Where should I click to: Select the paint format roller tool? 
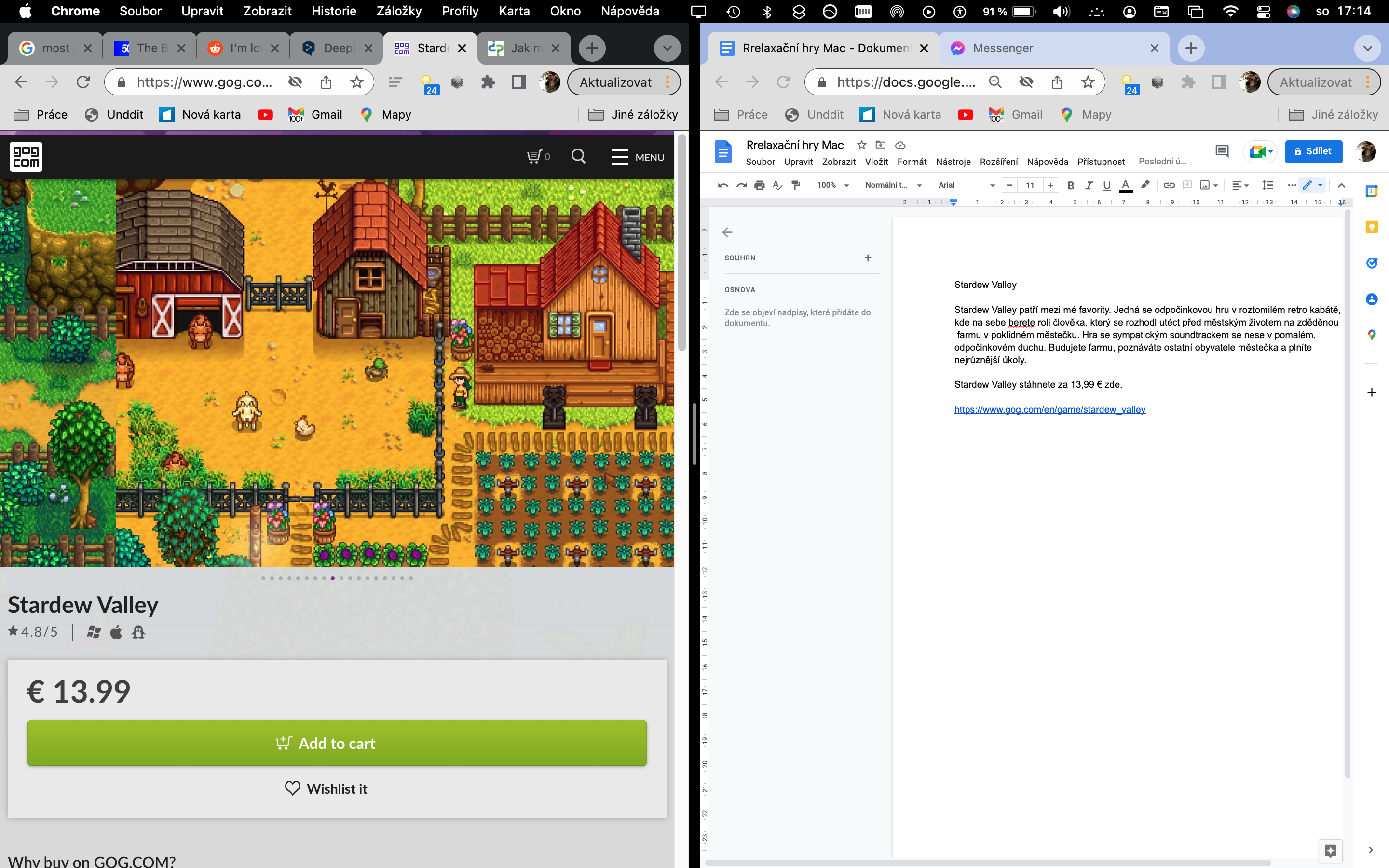[795, 185]
